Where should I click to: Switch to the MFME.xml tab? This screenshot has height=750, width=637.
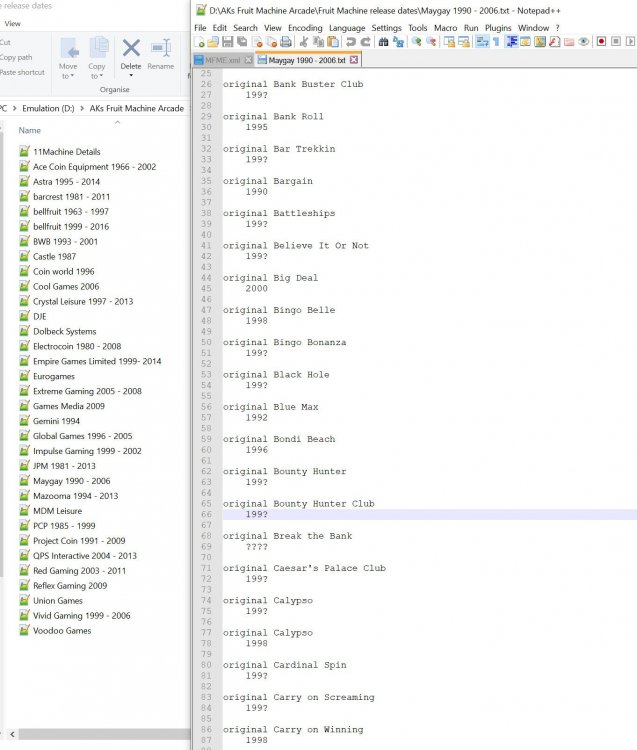[x=223, y=60]
